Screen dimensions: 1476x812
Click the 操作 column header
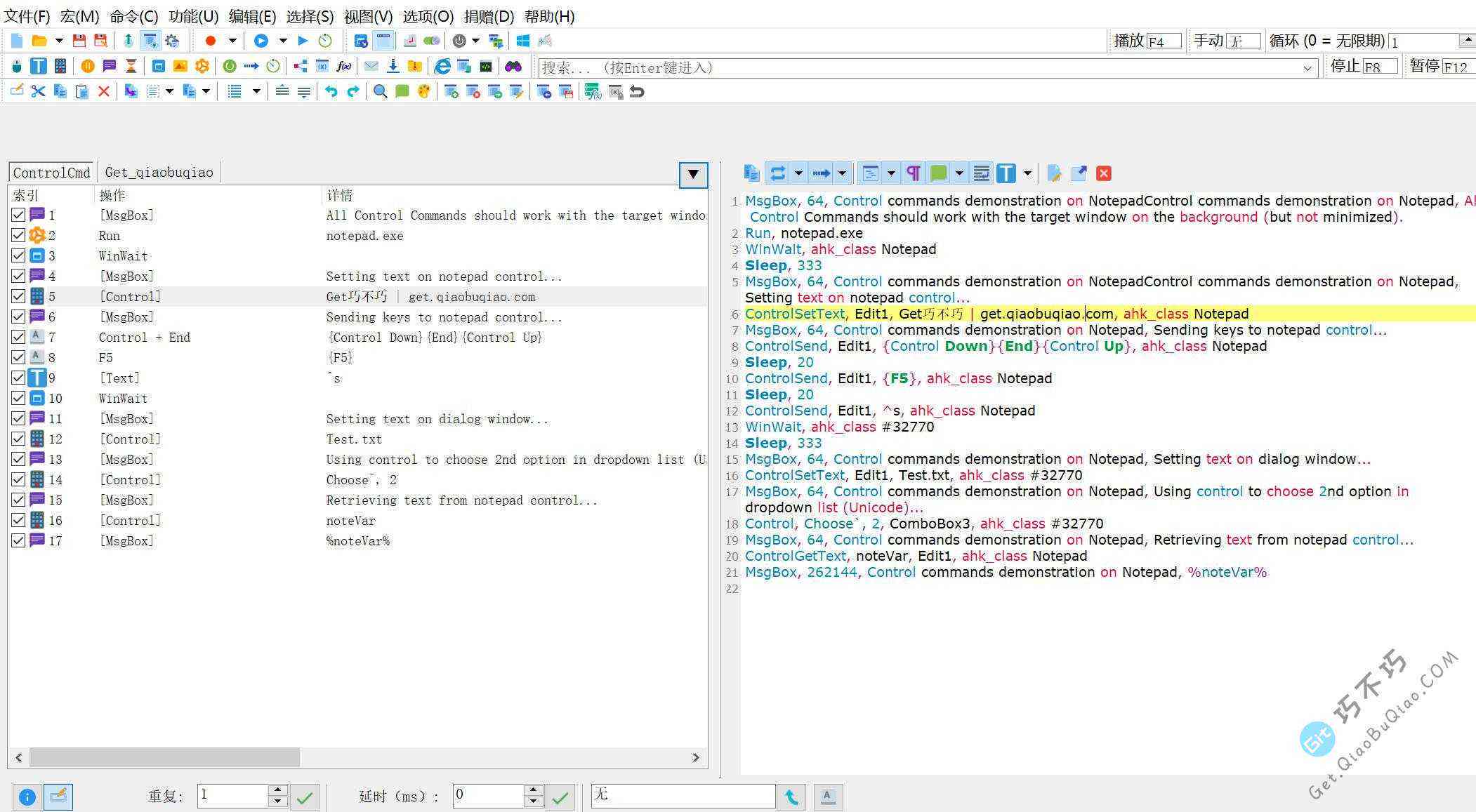pos(207,195)
